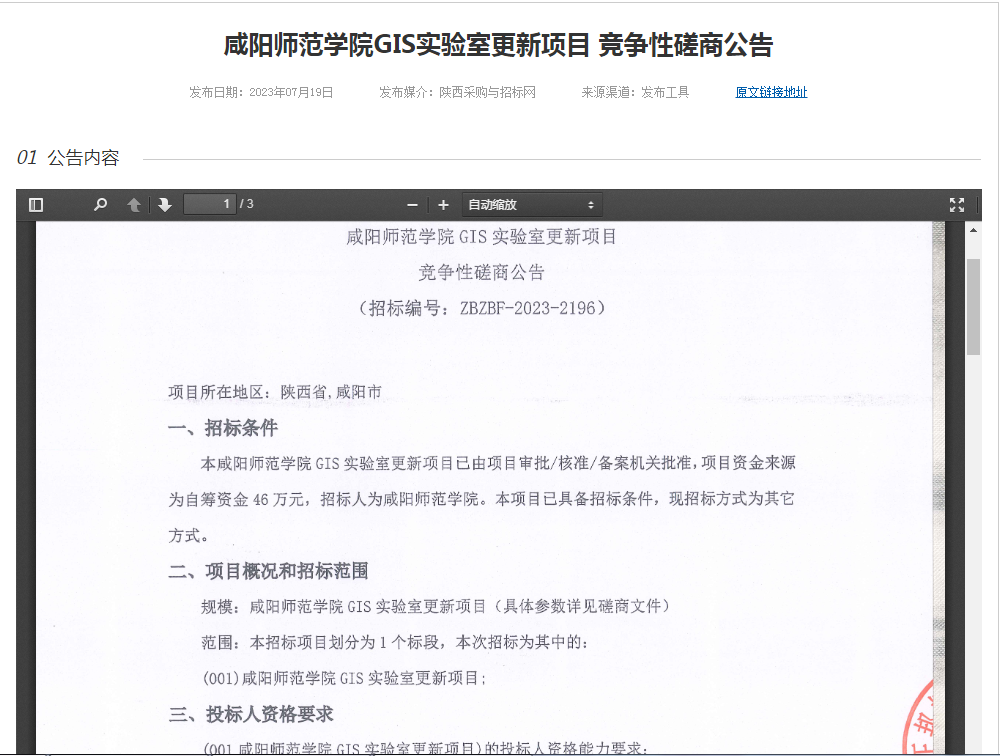Toggle the PDF viewer sidebar
The height and width of the screenshot is (756, 1000).
click(36, 205)
